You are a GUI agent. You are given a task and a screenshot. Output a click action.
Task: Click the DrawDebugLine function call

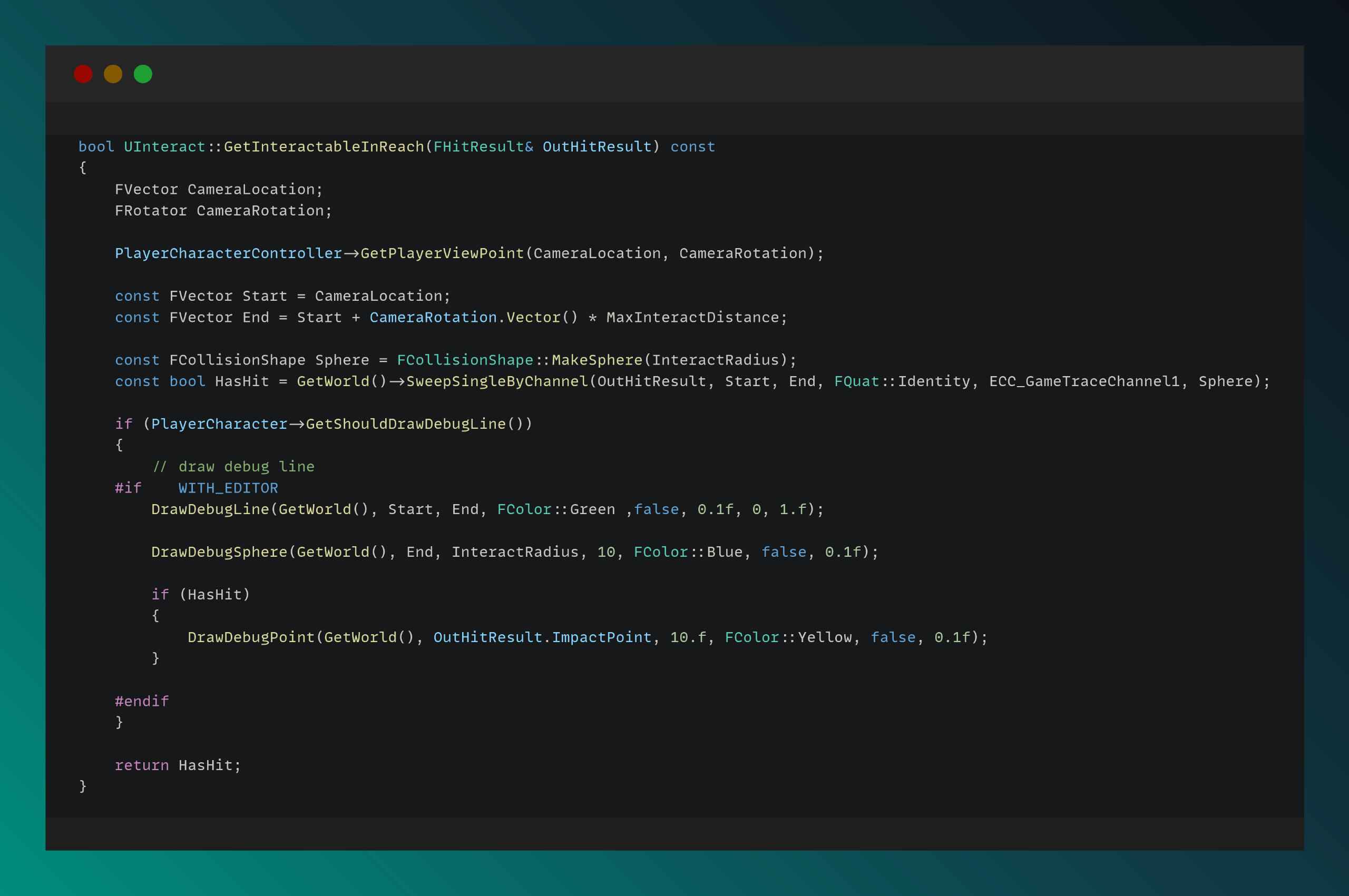210,509
